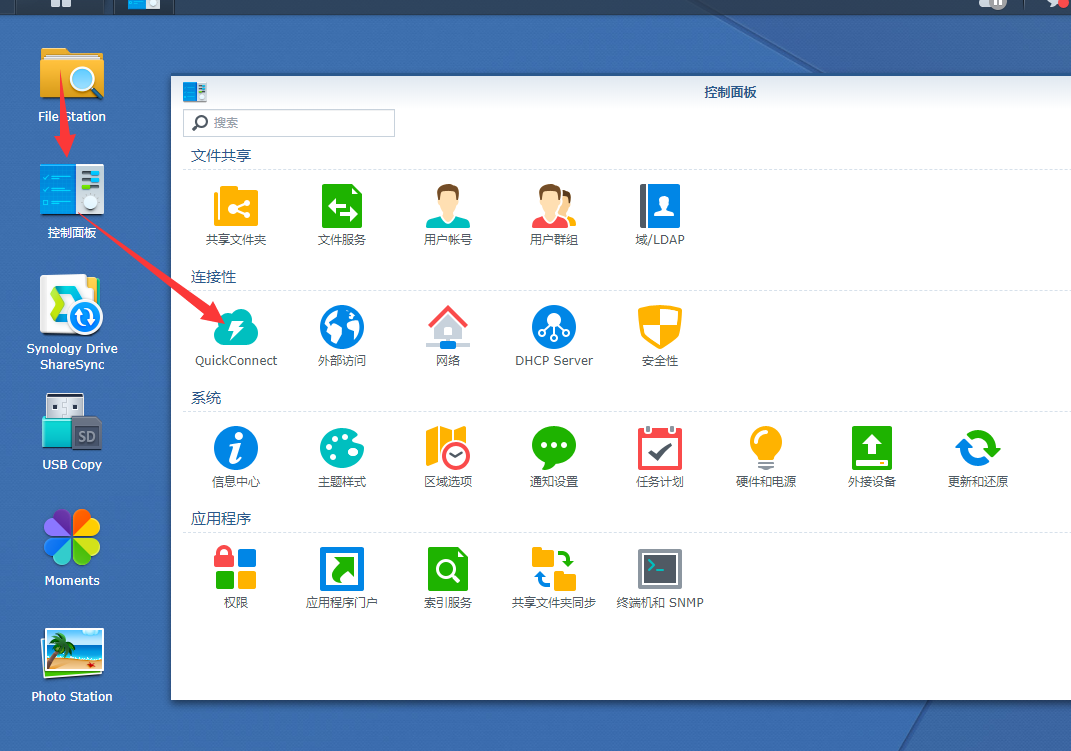Click the main menu grid button in the taskbar
The width and height of the screenshot is (1071, 751).
pyautogui.click(x=61, y=4)
